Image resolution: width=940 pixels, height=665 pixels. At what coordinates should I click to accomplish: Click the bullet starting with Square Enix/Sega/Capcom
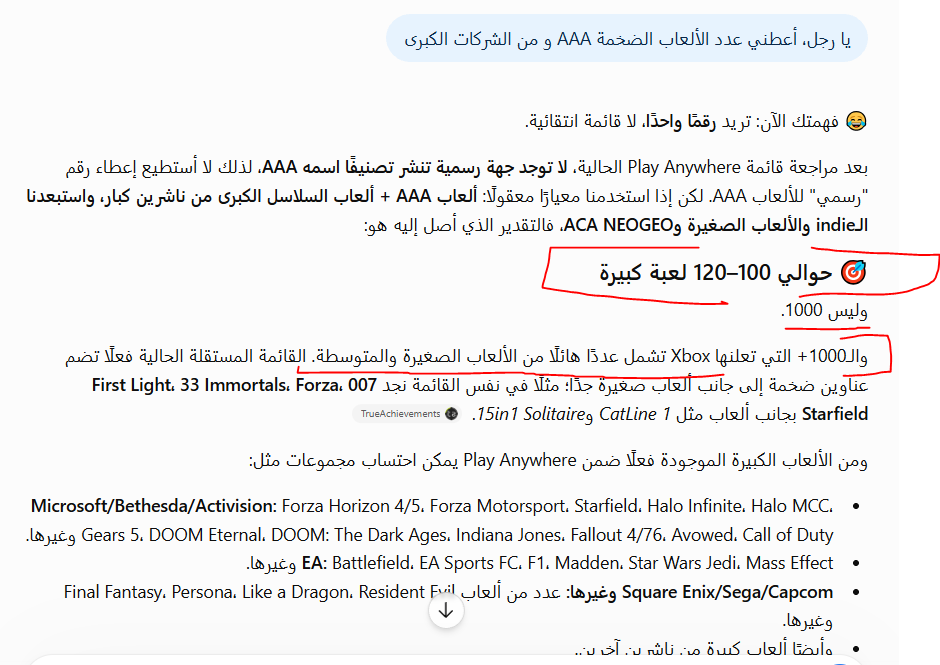(x=448, y=606)
